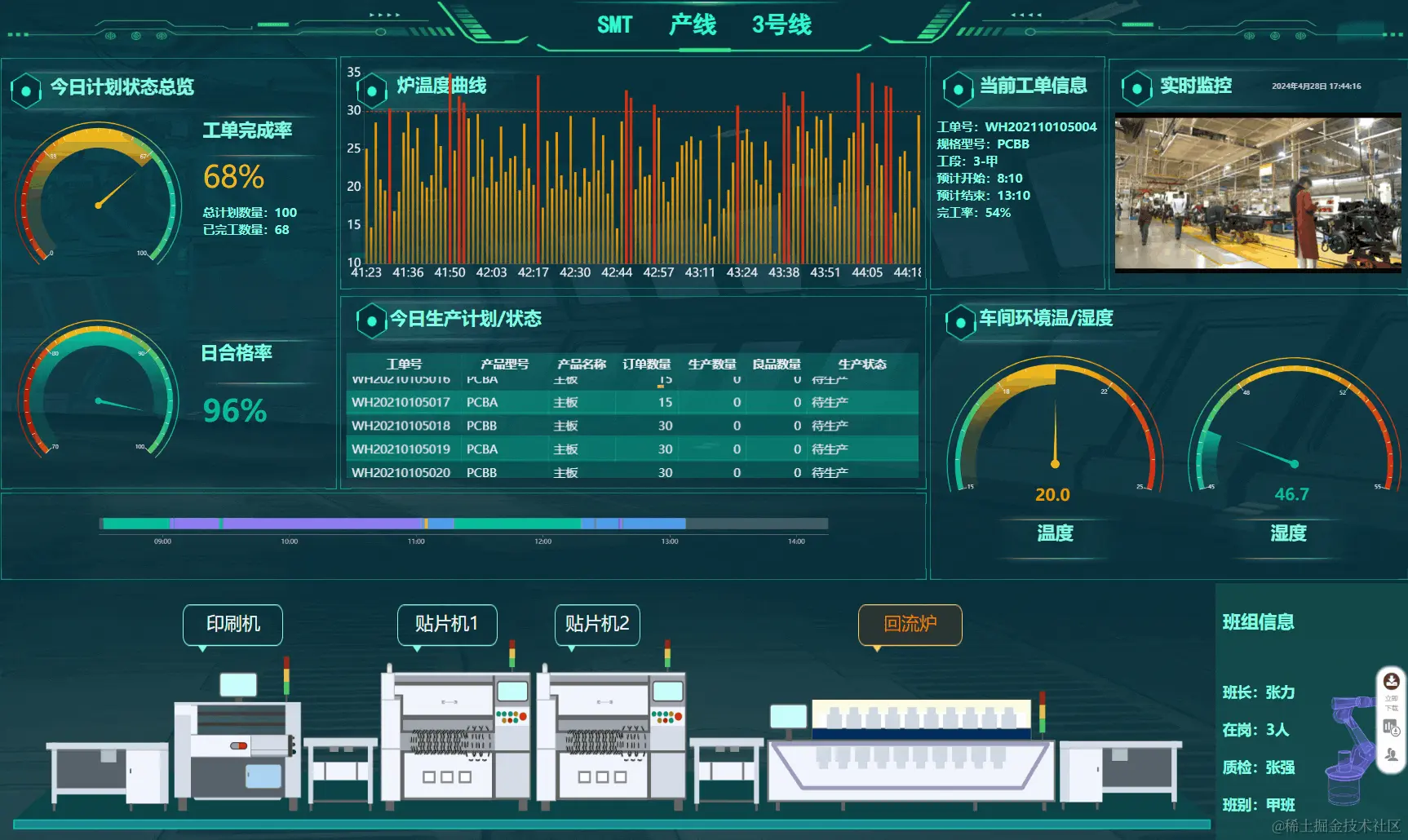Click the hexagon icon beside 今日生产计划/状态
1408x840 pixels.
click(x=371, y=321)
